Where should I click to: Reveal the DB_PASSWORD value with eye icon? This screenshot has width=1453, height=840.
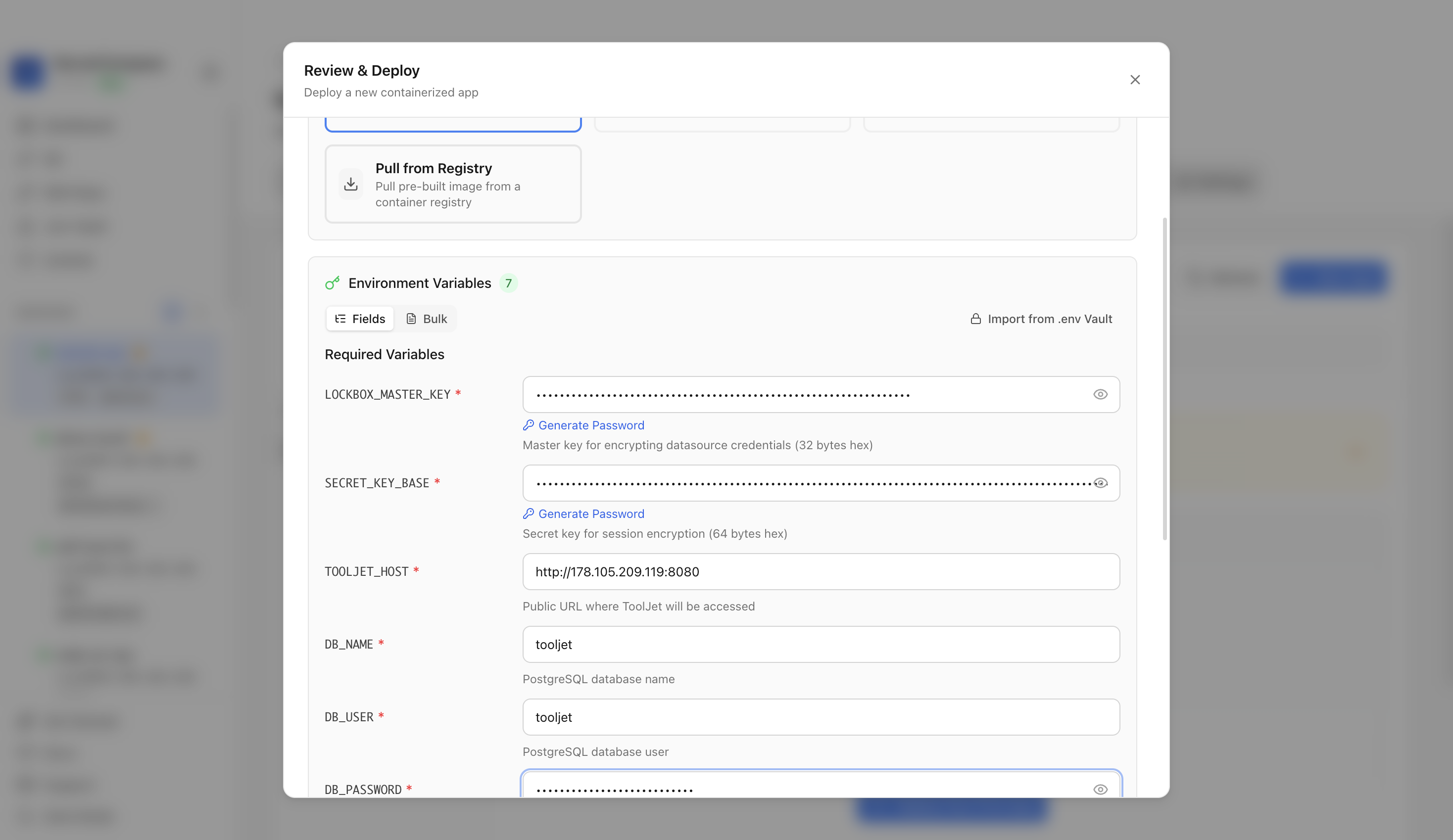[x=1100, y=789]
